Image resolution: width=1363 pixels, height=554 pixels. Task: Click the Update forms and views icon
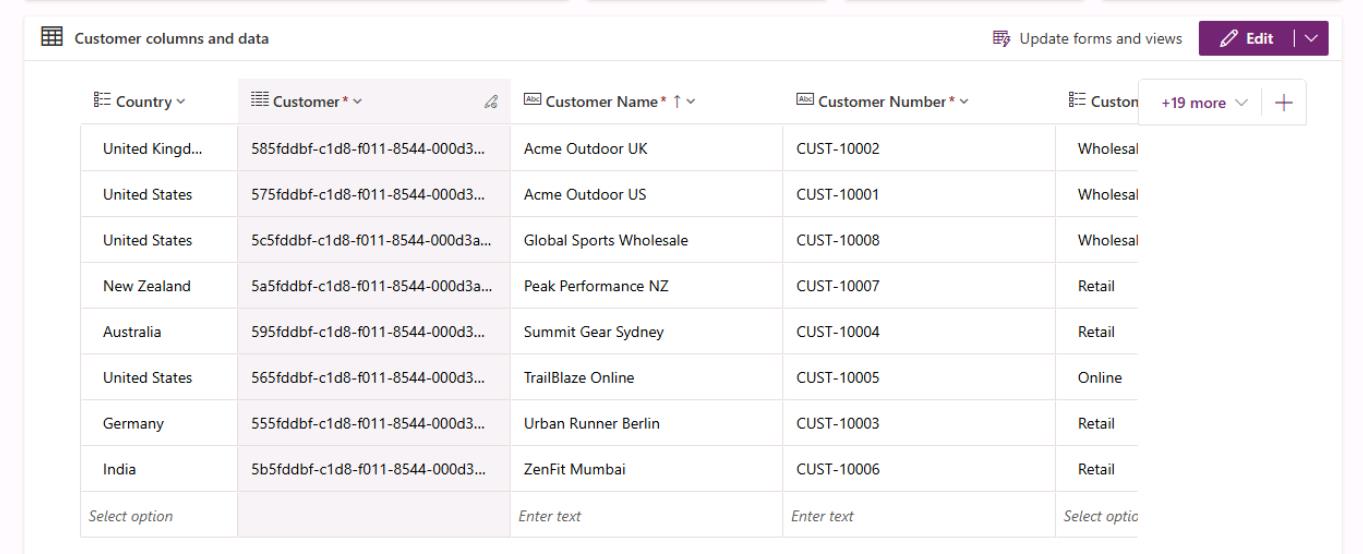[1001, 39]
